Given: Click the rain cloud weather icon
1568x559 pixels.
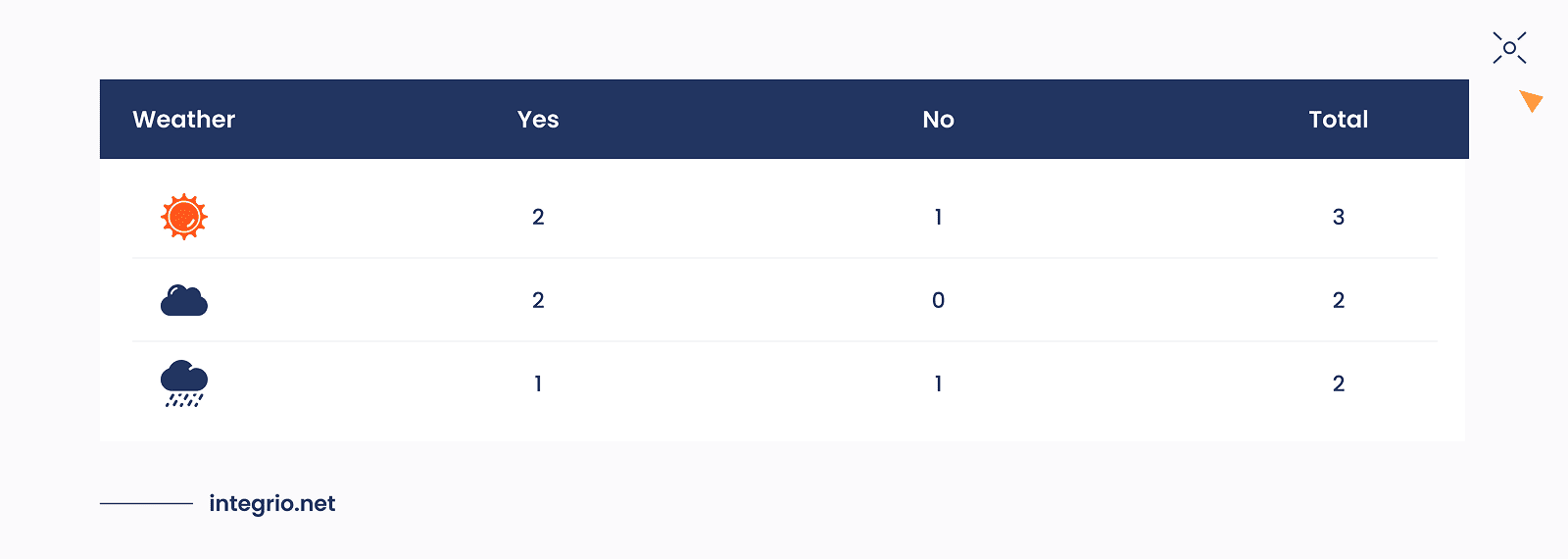Looking at the screenshot, I should (x=184, y=383).
